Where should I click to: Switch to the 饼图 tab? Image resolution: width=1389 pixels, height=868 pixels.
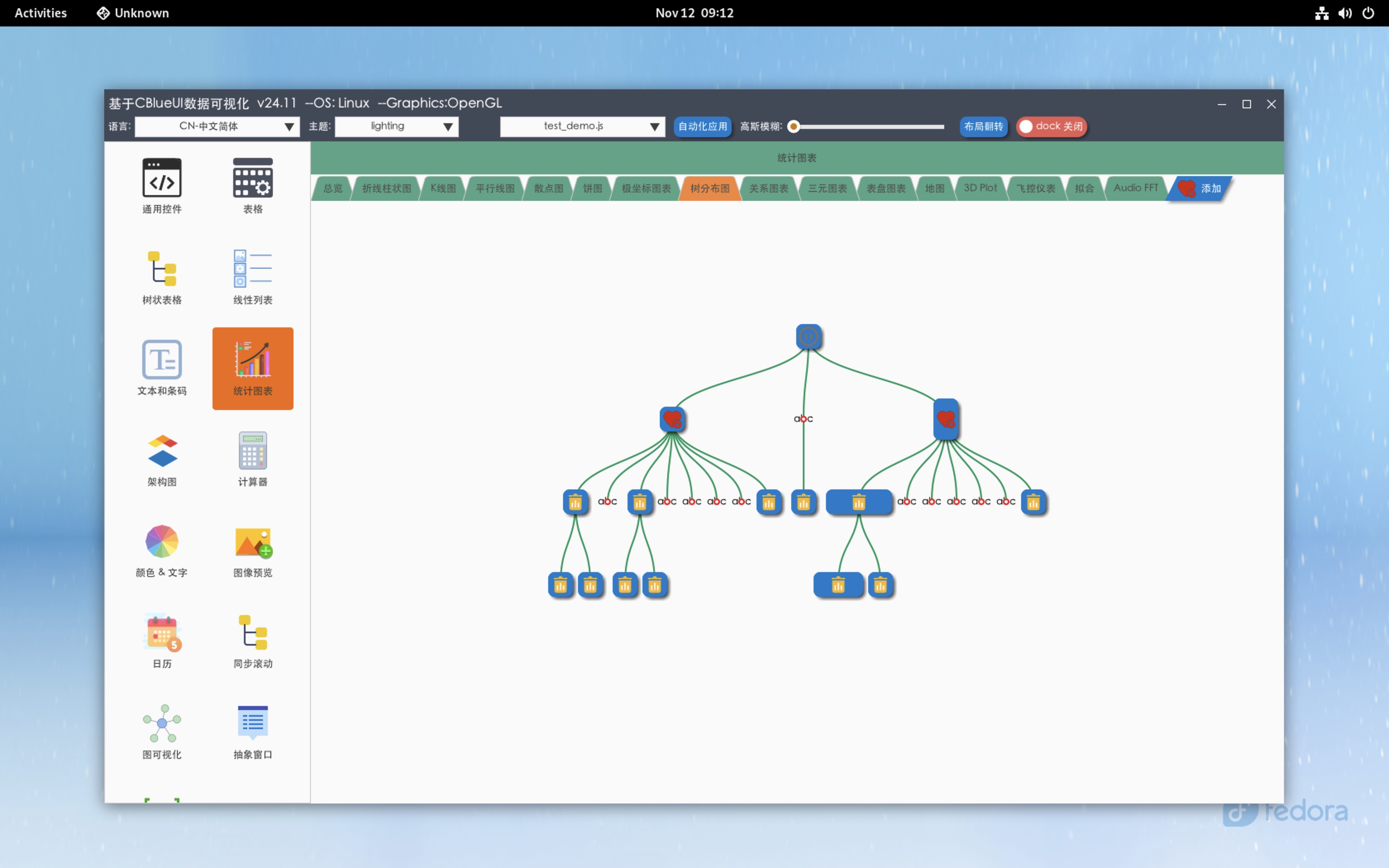(592, 188)
